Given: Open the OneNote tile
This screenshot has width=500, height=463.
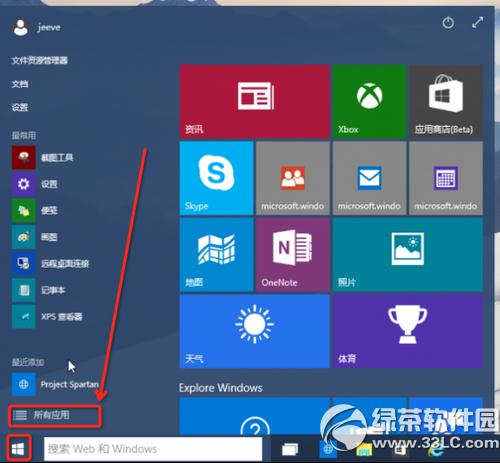Looking at the screenshot, I should click(x=293, y=255).
